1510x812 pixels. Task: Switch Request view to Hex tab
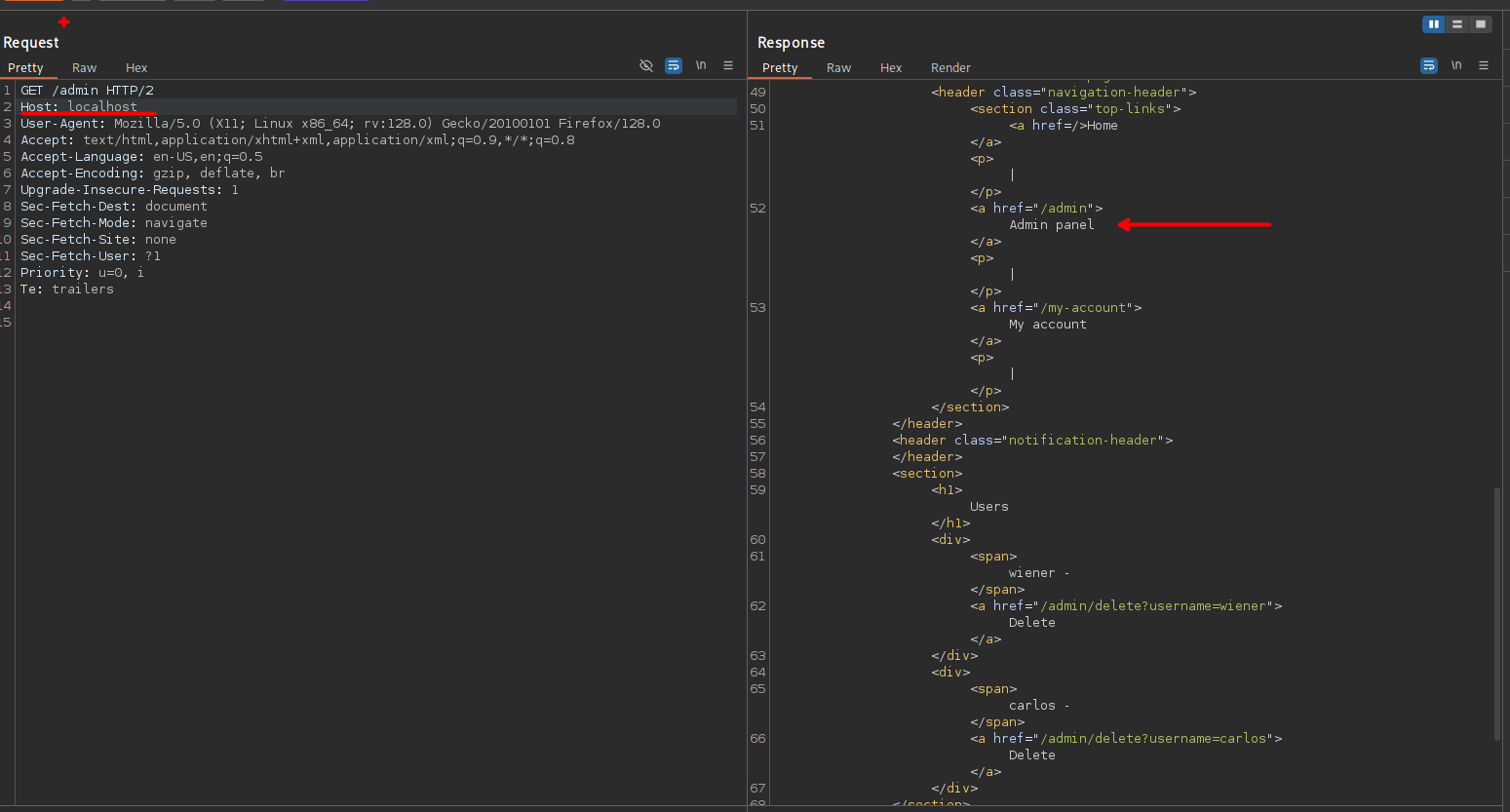(136, 68)
